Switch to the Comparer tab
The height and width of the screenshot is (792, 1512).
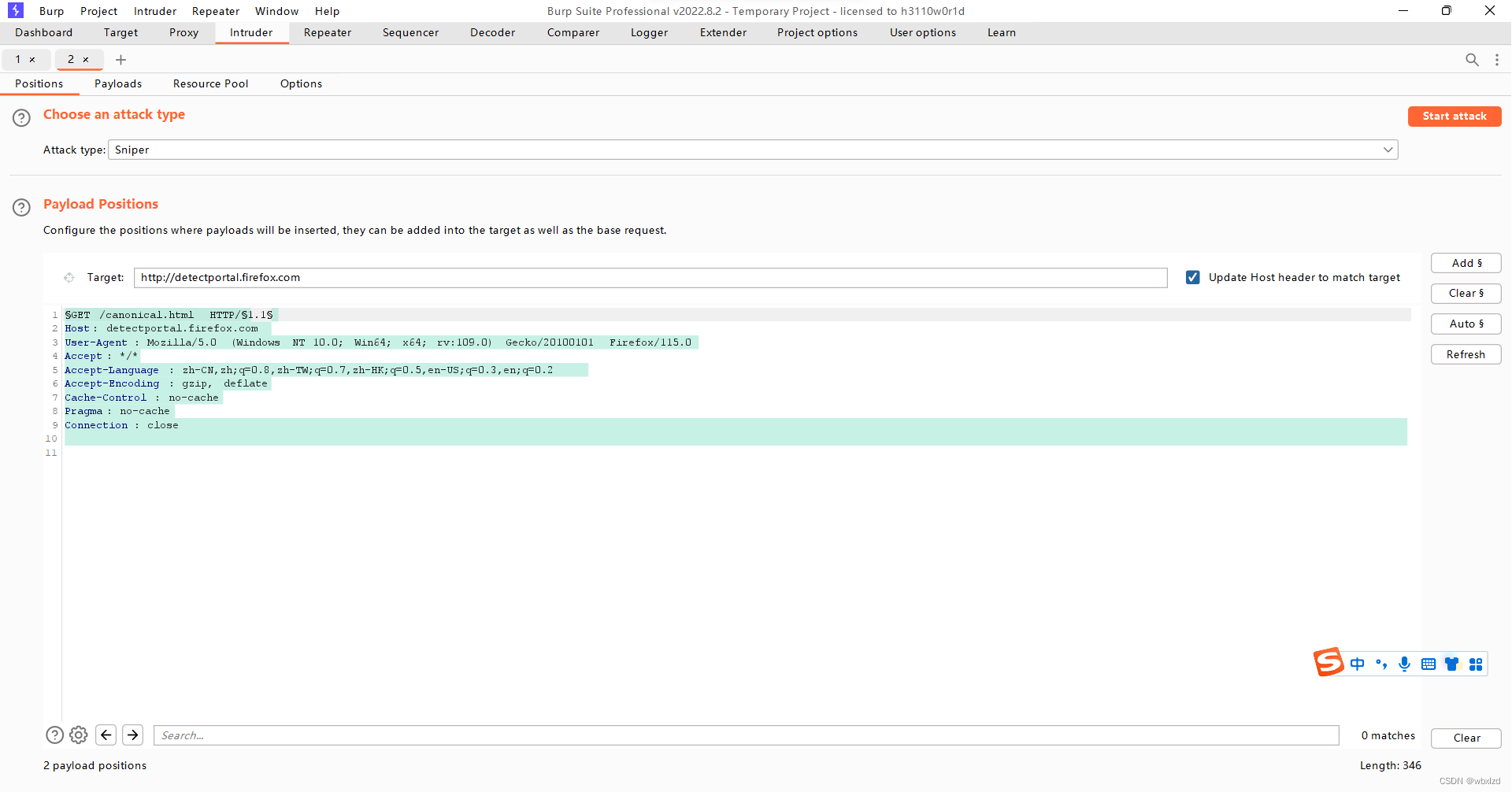click(x=573, y=32)
